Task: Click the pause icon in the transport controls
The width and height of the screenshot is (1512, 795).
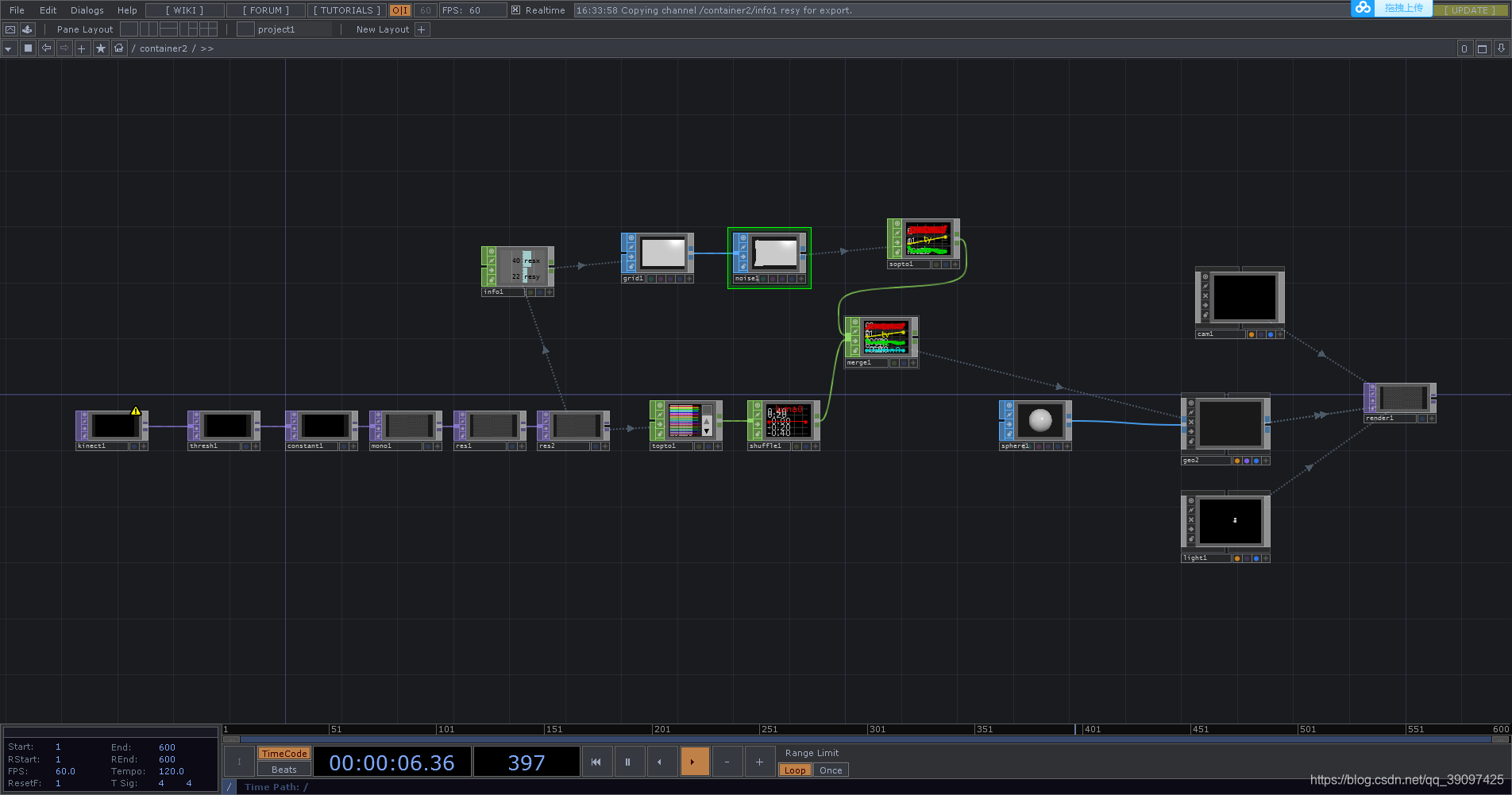Action: click(x=628, y=762)
